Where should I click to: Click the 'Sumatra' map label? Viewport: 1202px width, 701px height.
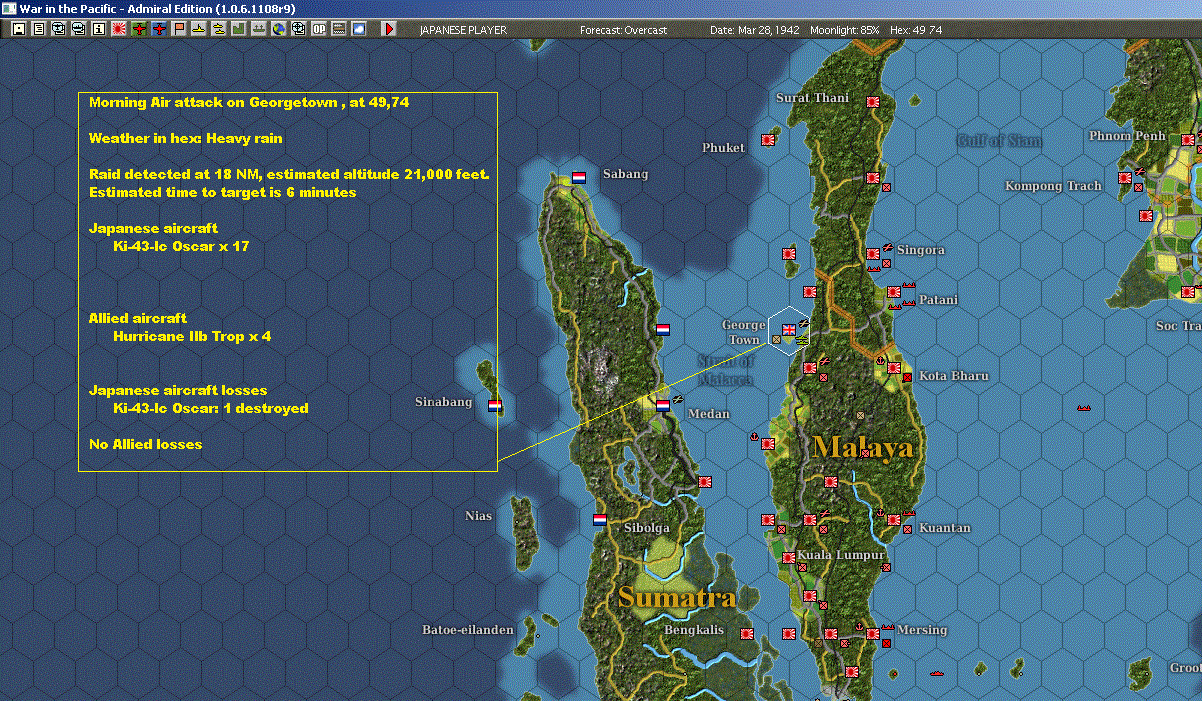tap(677, 598)
